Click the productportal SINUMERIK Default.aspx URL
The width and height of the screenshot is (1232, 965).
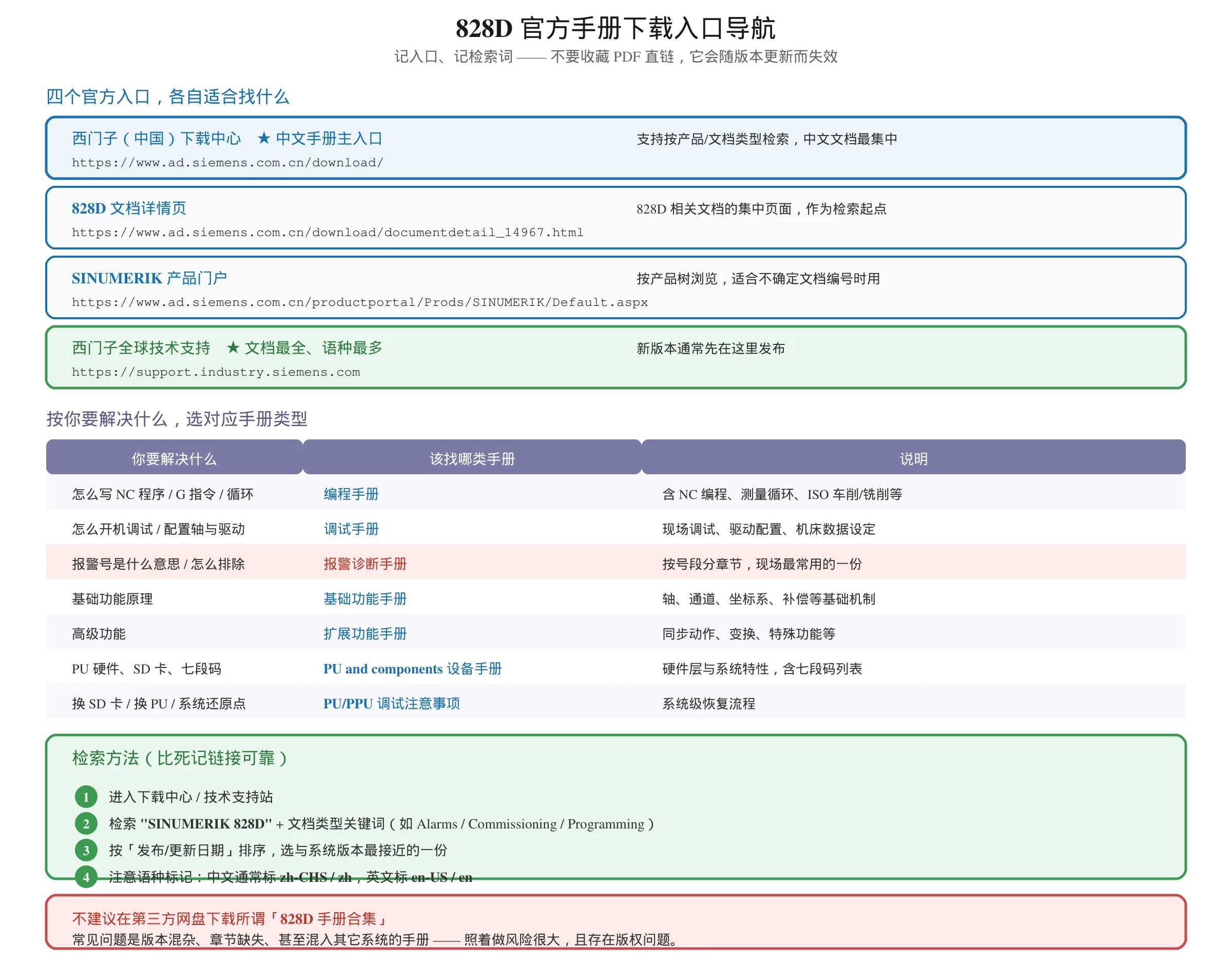360,302
